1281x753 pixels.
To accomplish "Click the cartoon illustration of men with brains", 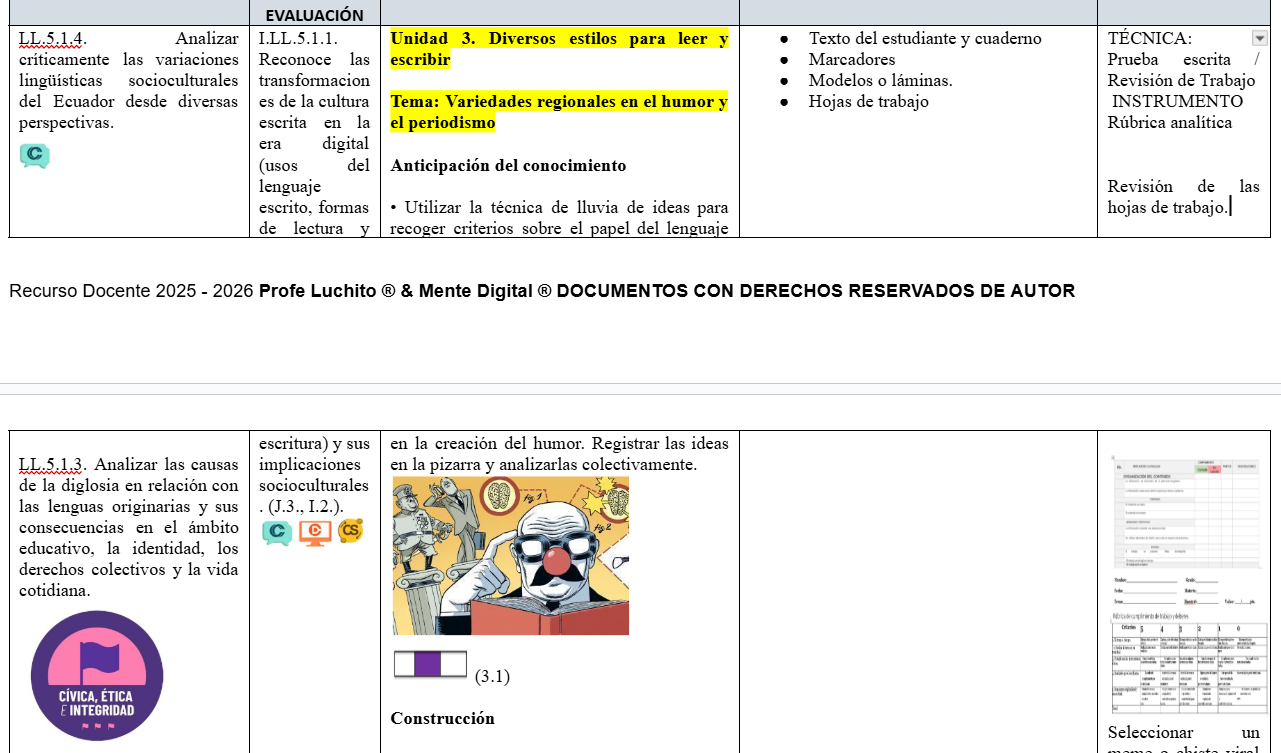I will click(x=511, y=556).
